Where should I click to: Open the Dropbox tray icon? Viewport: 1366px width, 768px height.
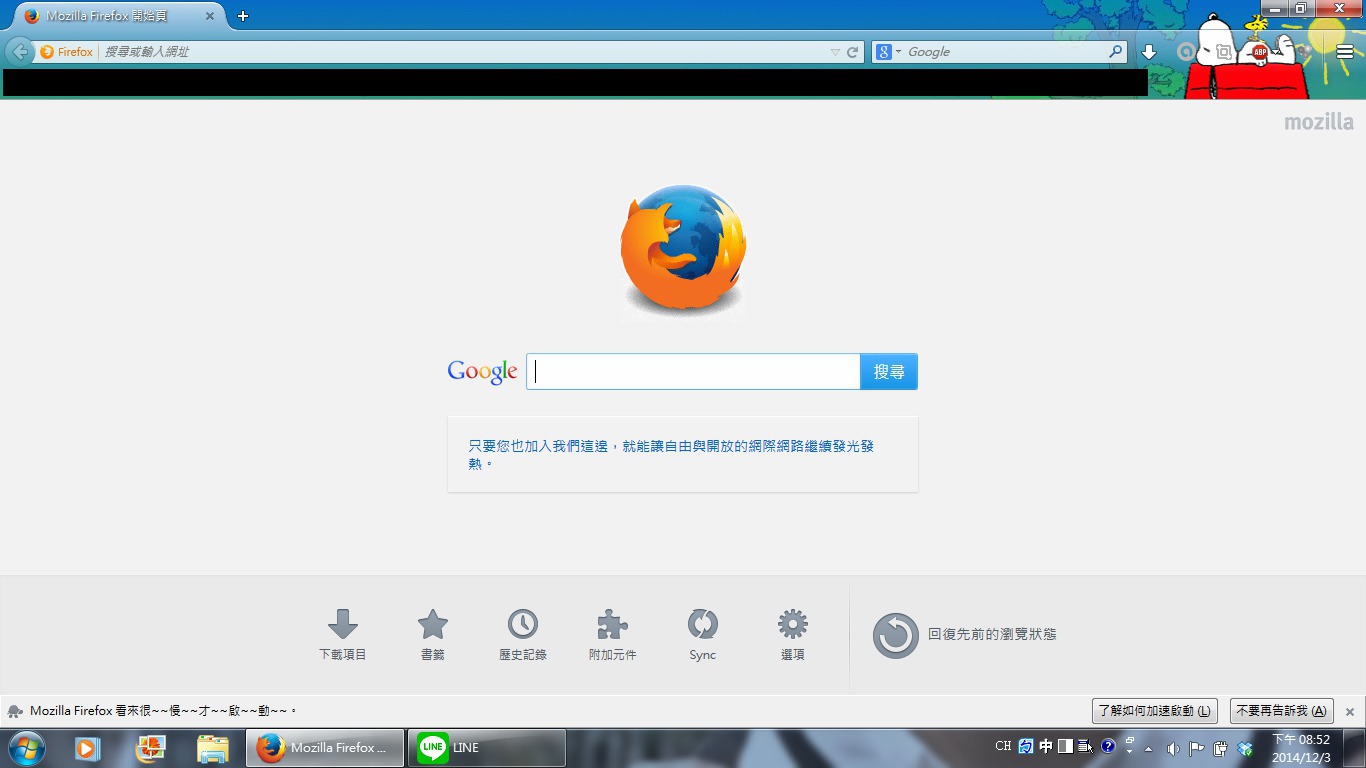click(1245, 748)
